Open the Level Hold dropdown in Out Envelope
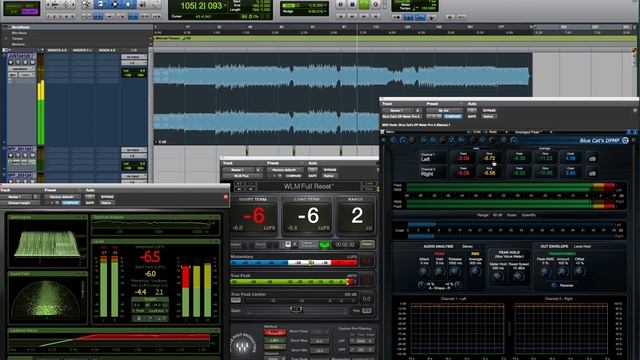This screenshot has height=360, width=640. point(583,247)
